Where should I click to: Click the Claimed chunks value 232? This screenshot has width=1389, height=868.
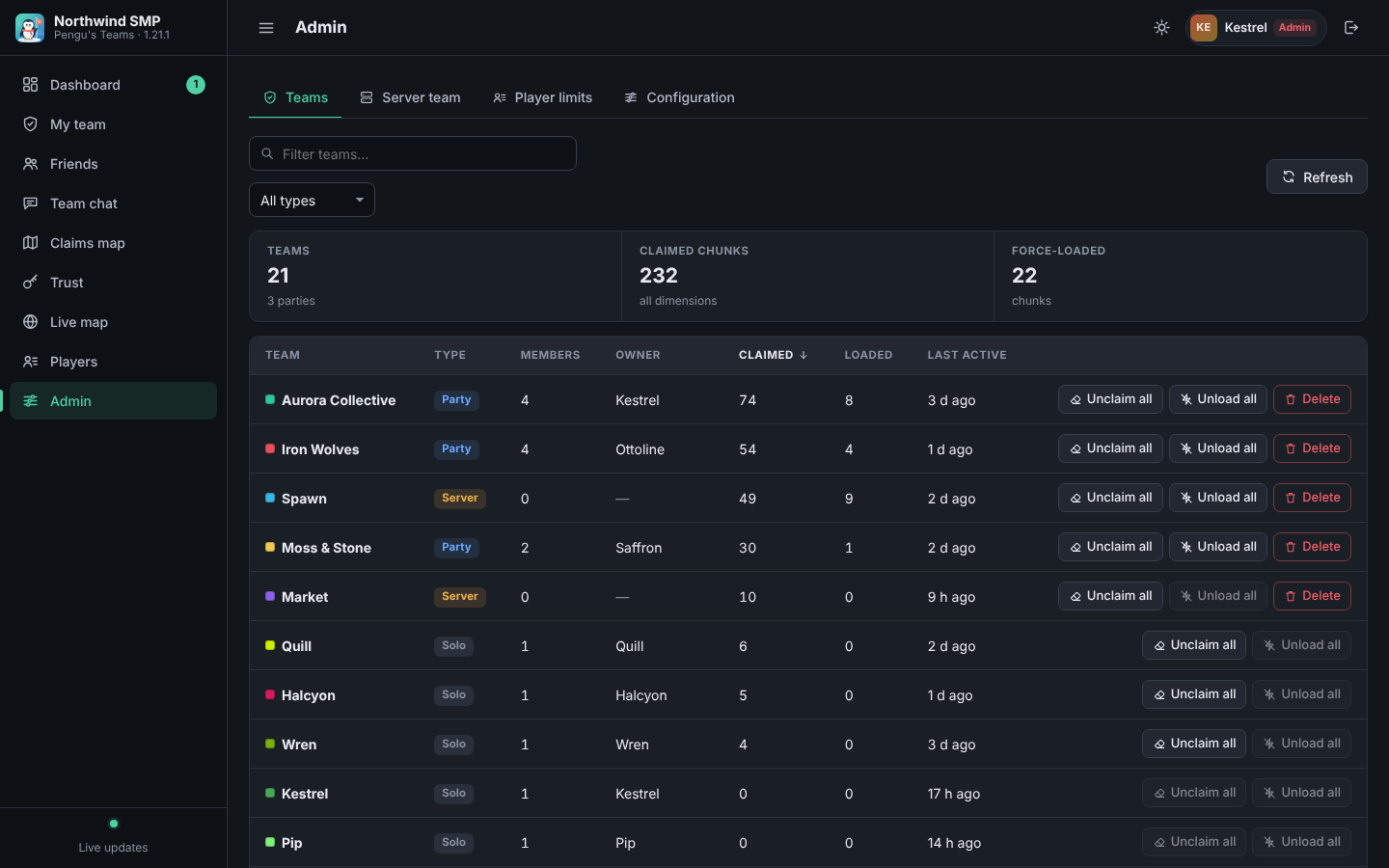pos(659,276)
